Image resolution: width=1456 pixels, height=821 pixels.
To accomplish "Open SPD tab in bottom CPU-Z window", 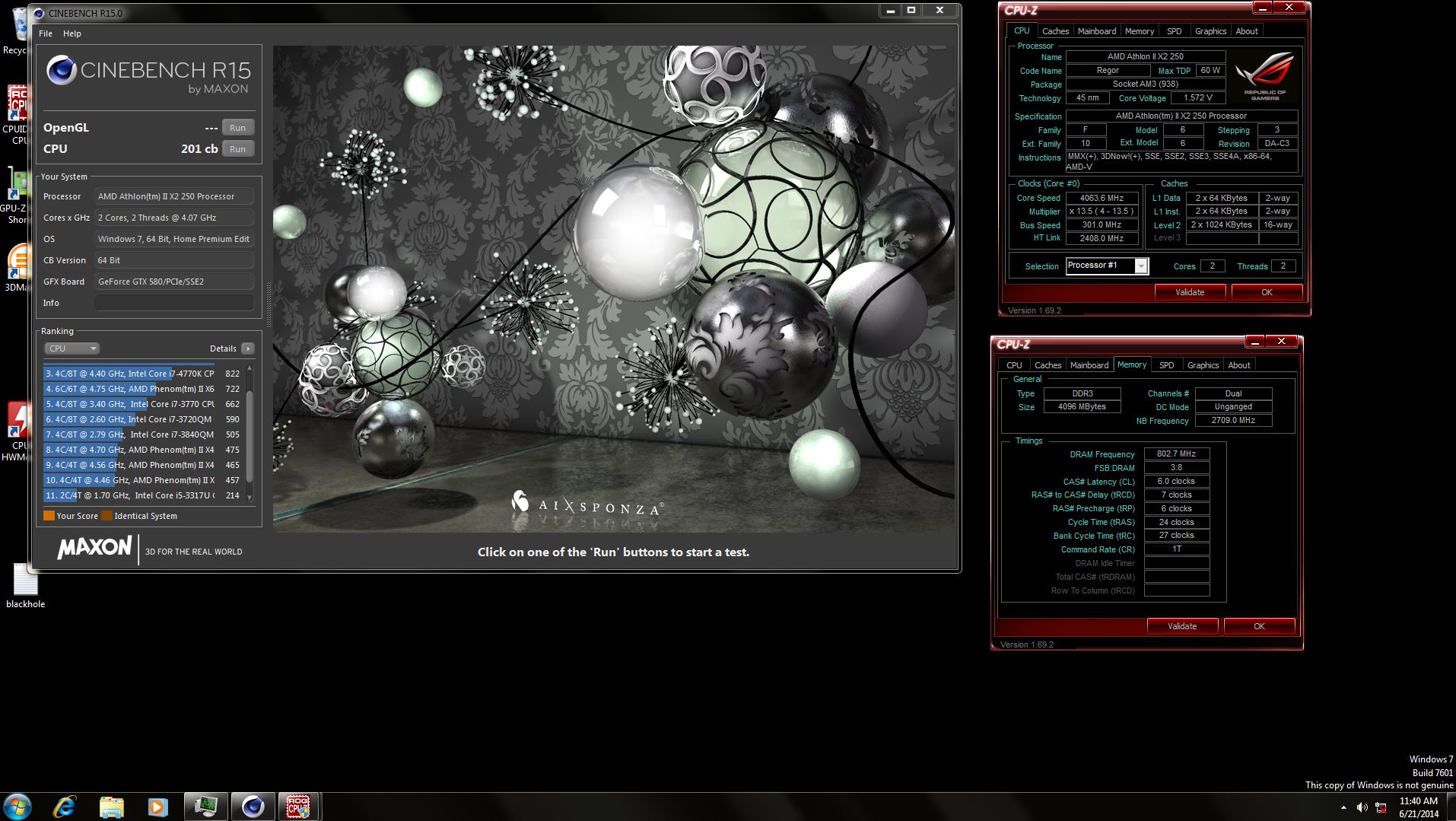I will [x=1167, y=365].
